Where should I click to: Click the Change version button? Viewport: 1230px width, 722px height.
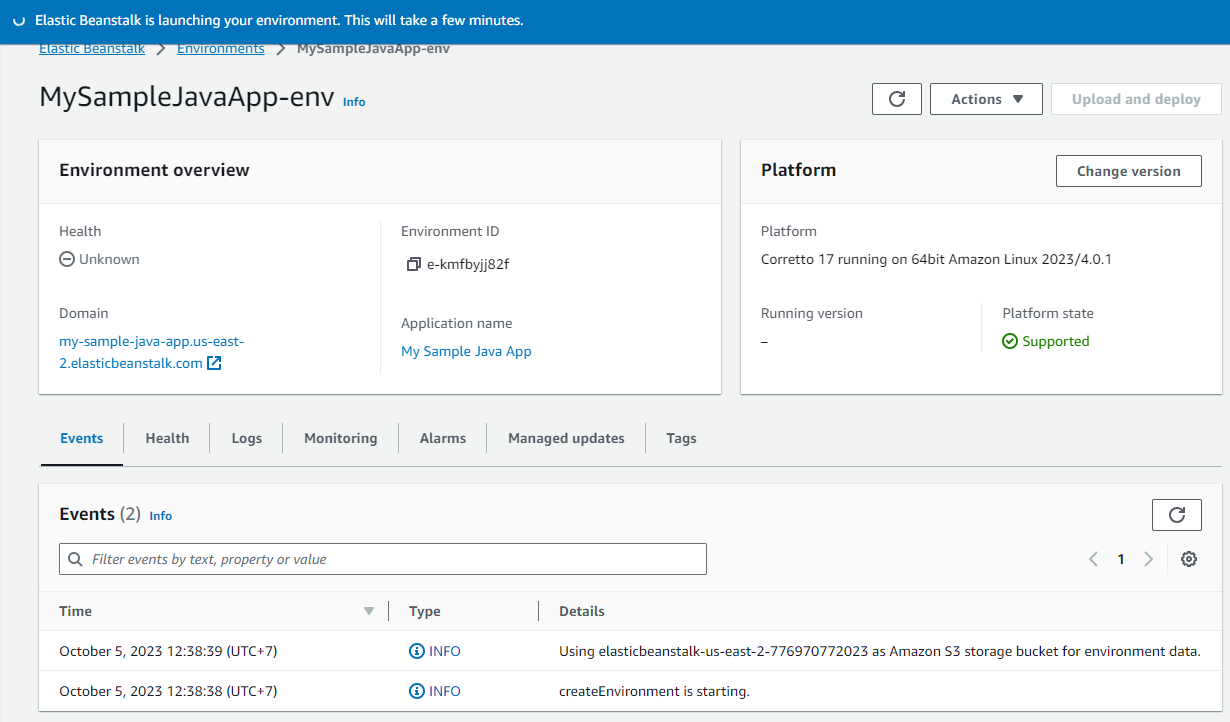(1129, 171)
